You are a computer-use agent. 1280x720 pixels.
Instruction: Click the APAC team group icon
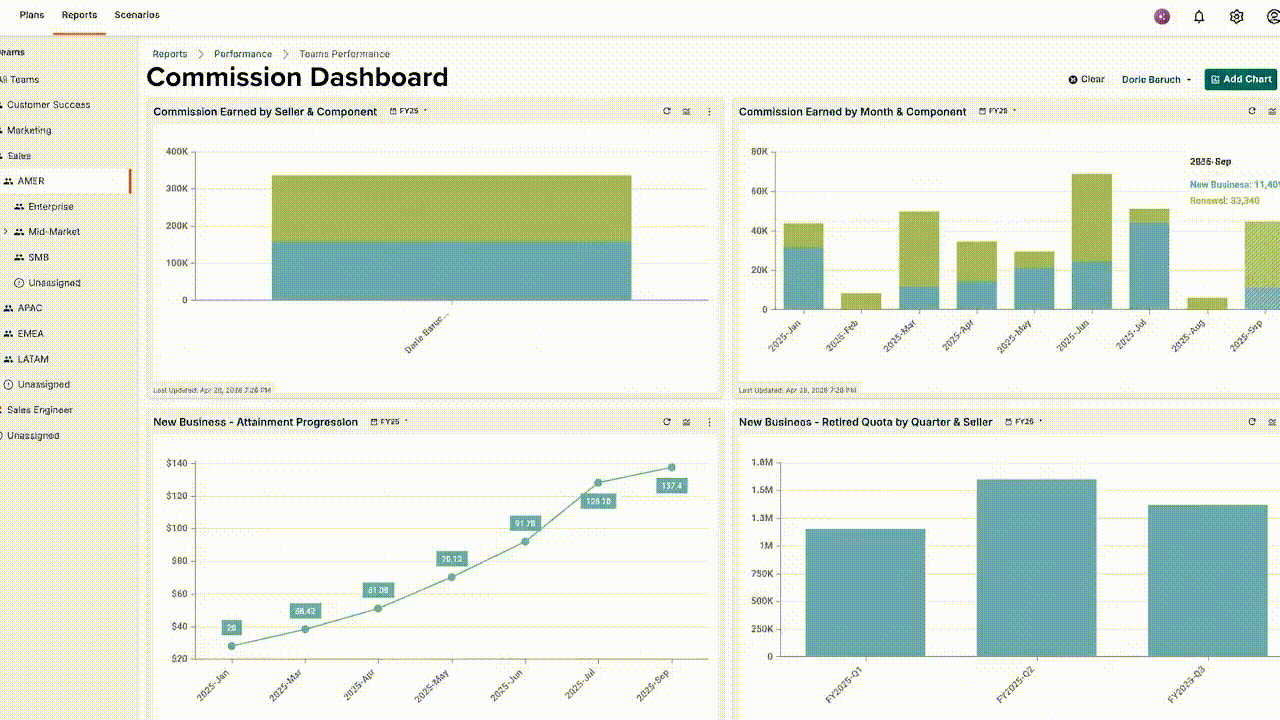[8, 308]
